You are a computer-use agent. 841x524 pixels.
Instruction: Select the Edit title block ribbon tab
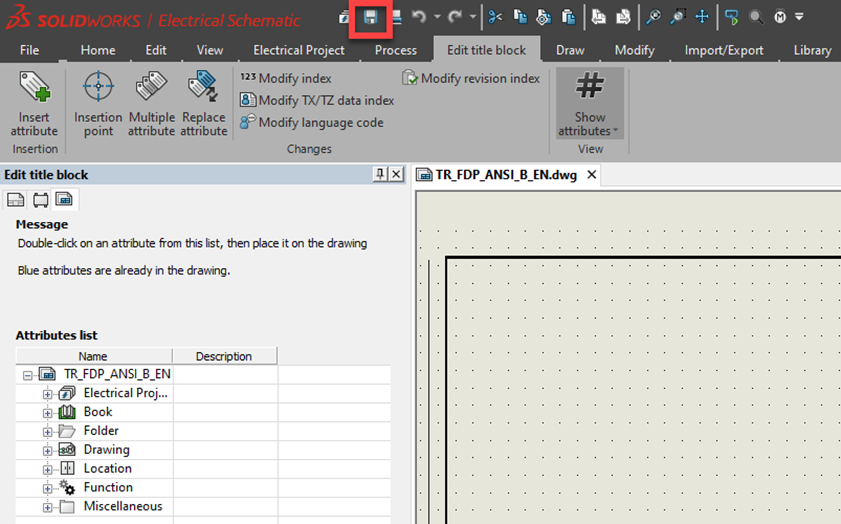coord(486,50)
